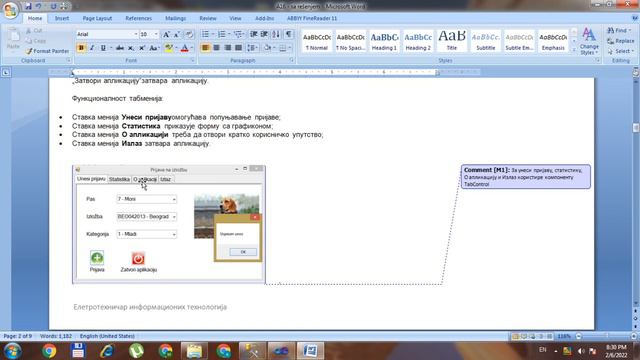Save document from Quick Access Toolbar
Viewport: 640px width, 360px height.
pyautogui.click(x=28, y=6)
